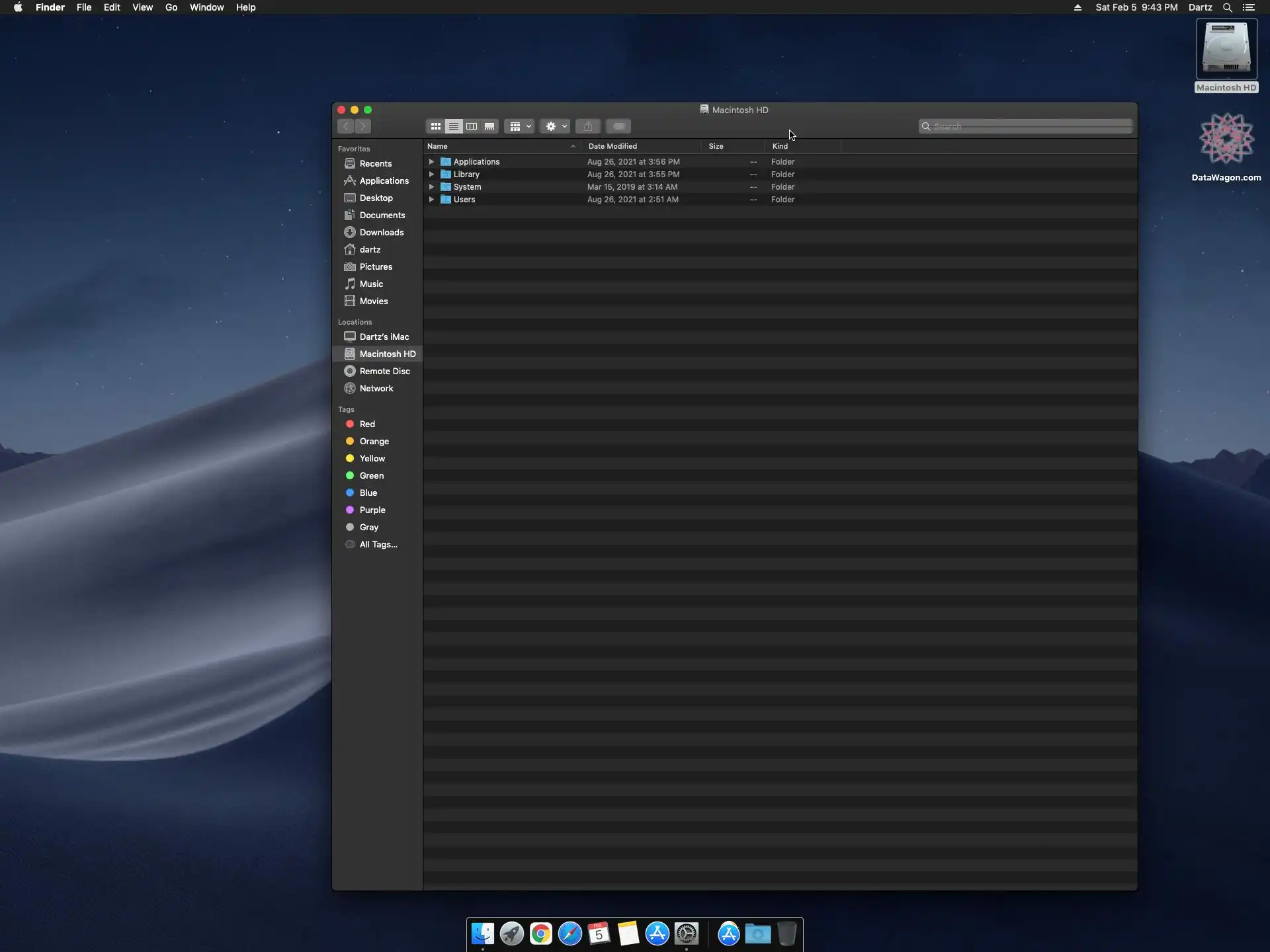This screenshot has height=952, width=1270.
Task: Expand the System folder disclosure triangle
Action: pyautogui.click(x=431, y=187)
